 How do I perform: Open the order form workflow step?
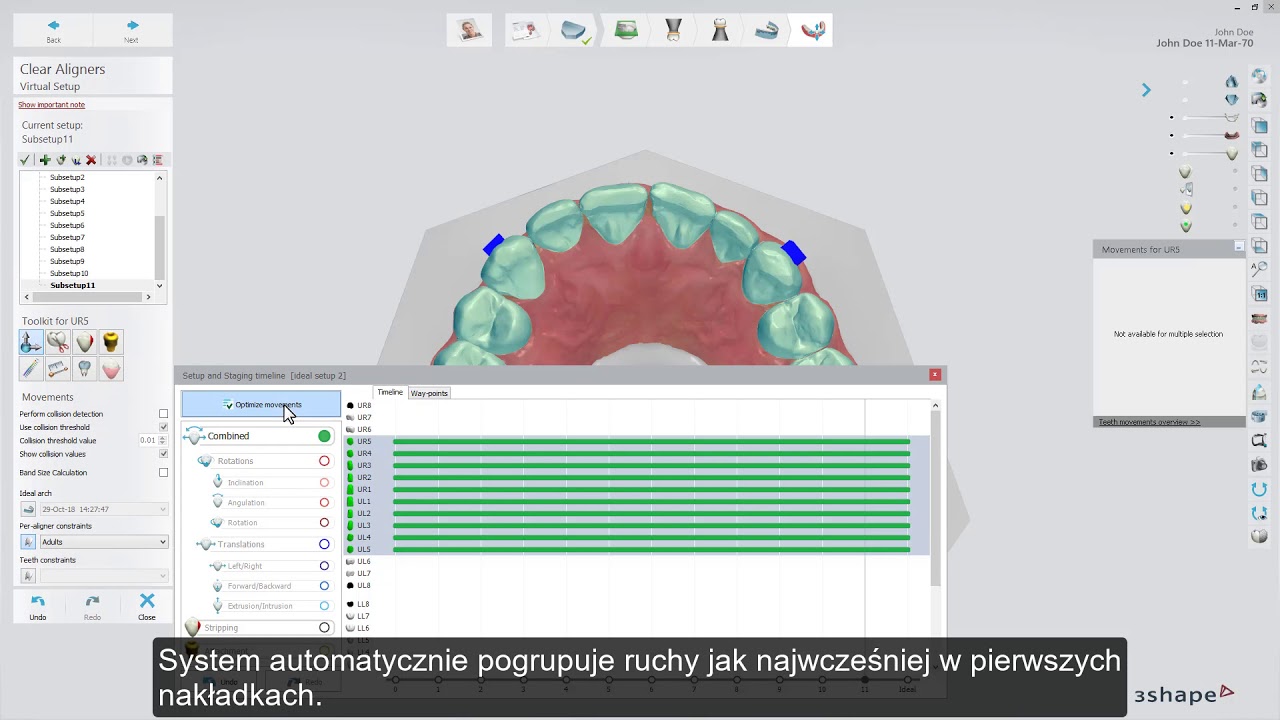tap(524, 31)
